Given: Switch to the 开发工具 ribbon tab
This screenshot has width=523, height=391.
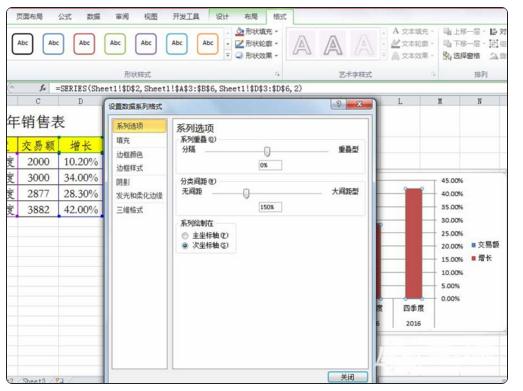Looking at the screenshot, I should pyautogui.click(x=186, y=16).
